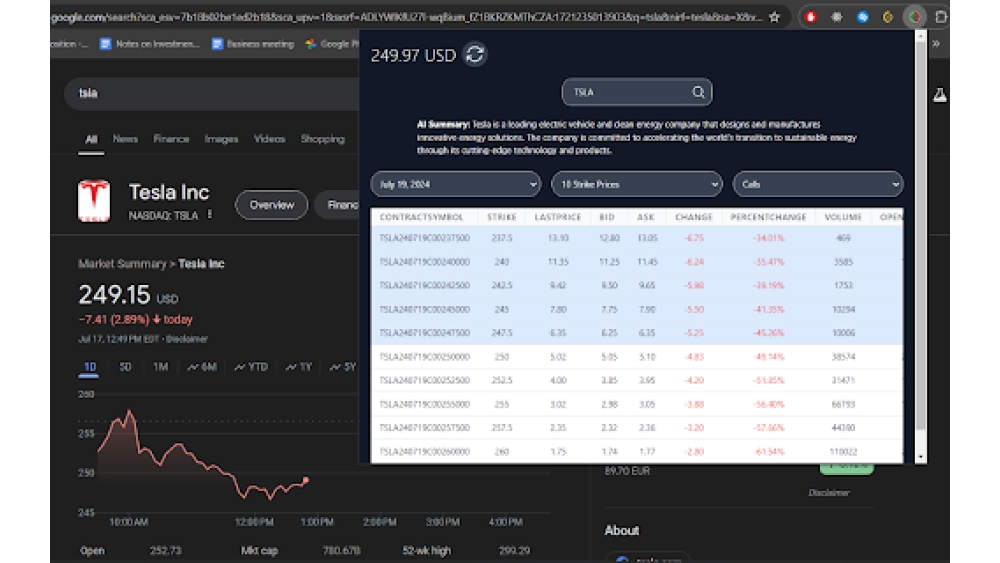Switch to the Finance search tab

click(x=171, y=139)
